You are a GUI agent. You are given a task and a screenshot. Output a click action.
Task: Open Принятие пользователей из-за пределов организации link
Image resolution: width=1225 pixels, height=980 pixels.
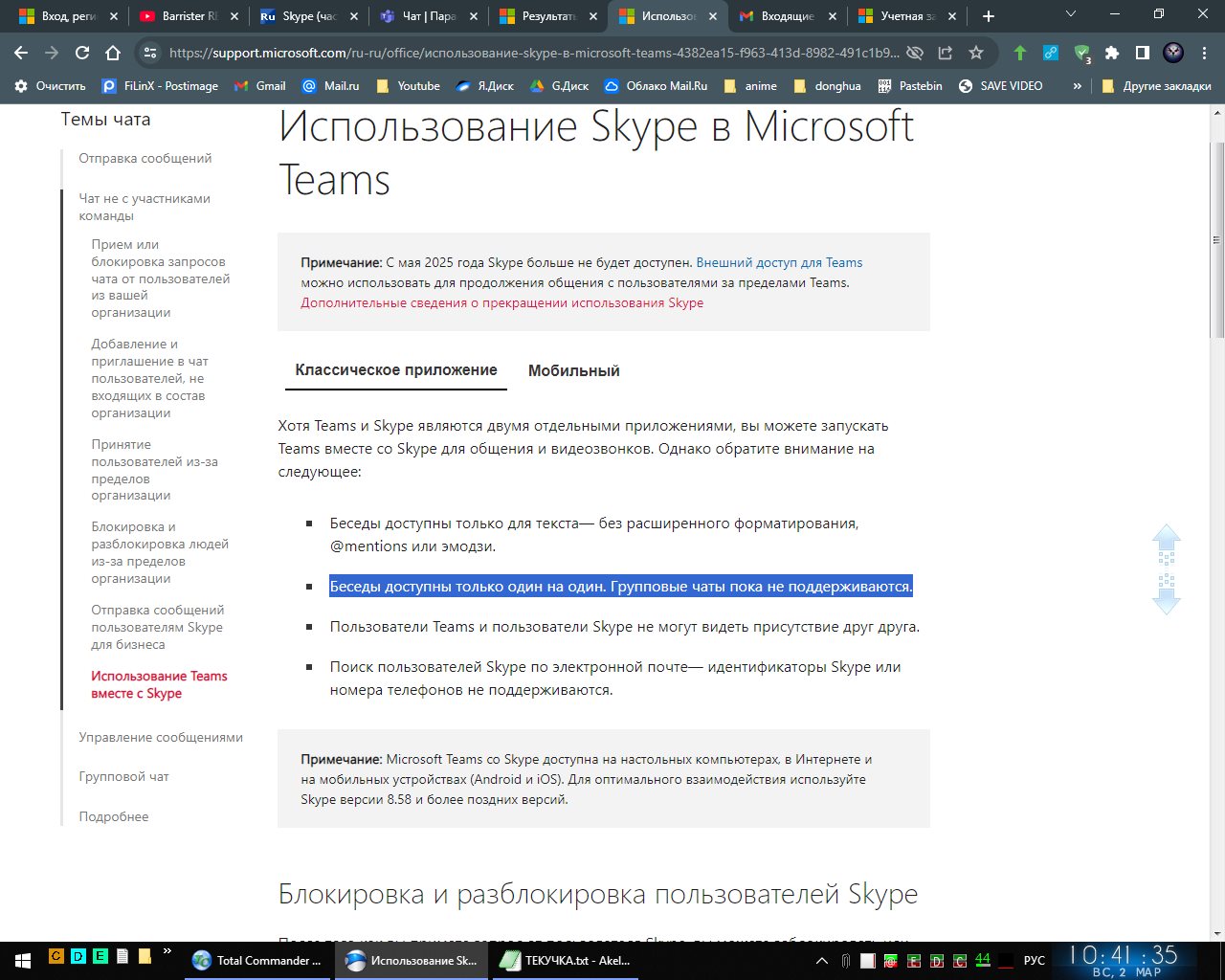(x=154, y=469)
